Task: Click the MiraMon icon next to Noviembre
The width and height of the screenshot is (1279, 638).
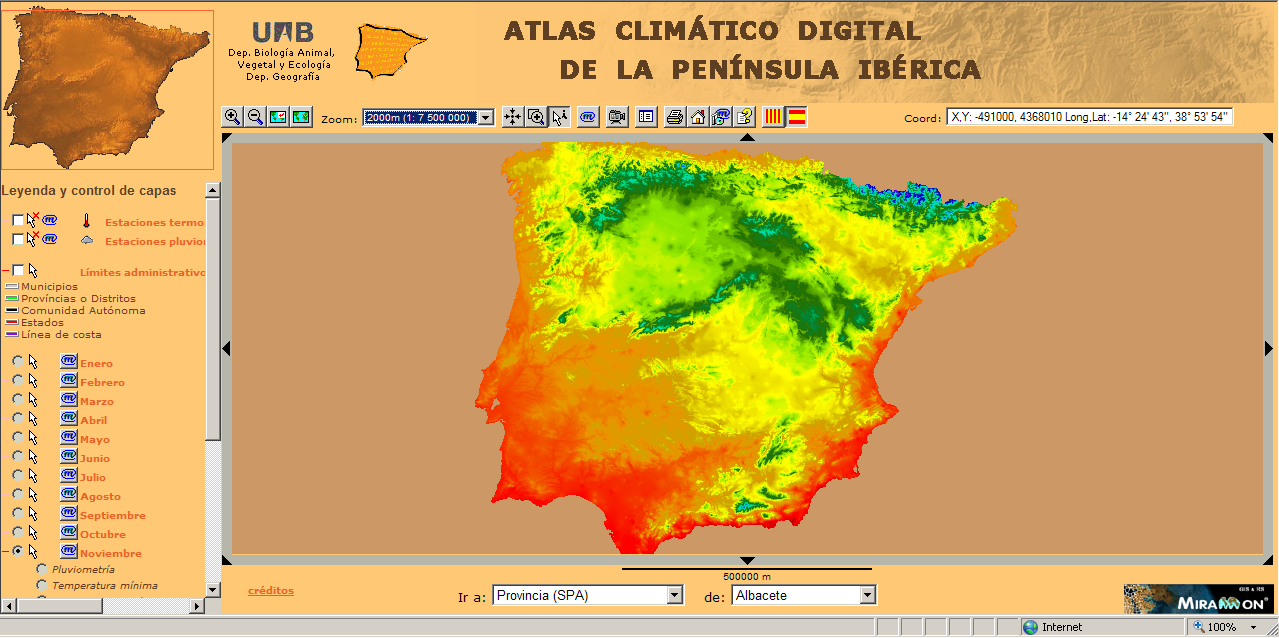Action: 69,551
